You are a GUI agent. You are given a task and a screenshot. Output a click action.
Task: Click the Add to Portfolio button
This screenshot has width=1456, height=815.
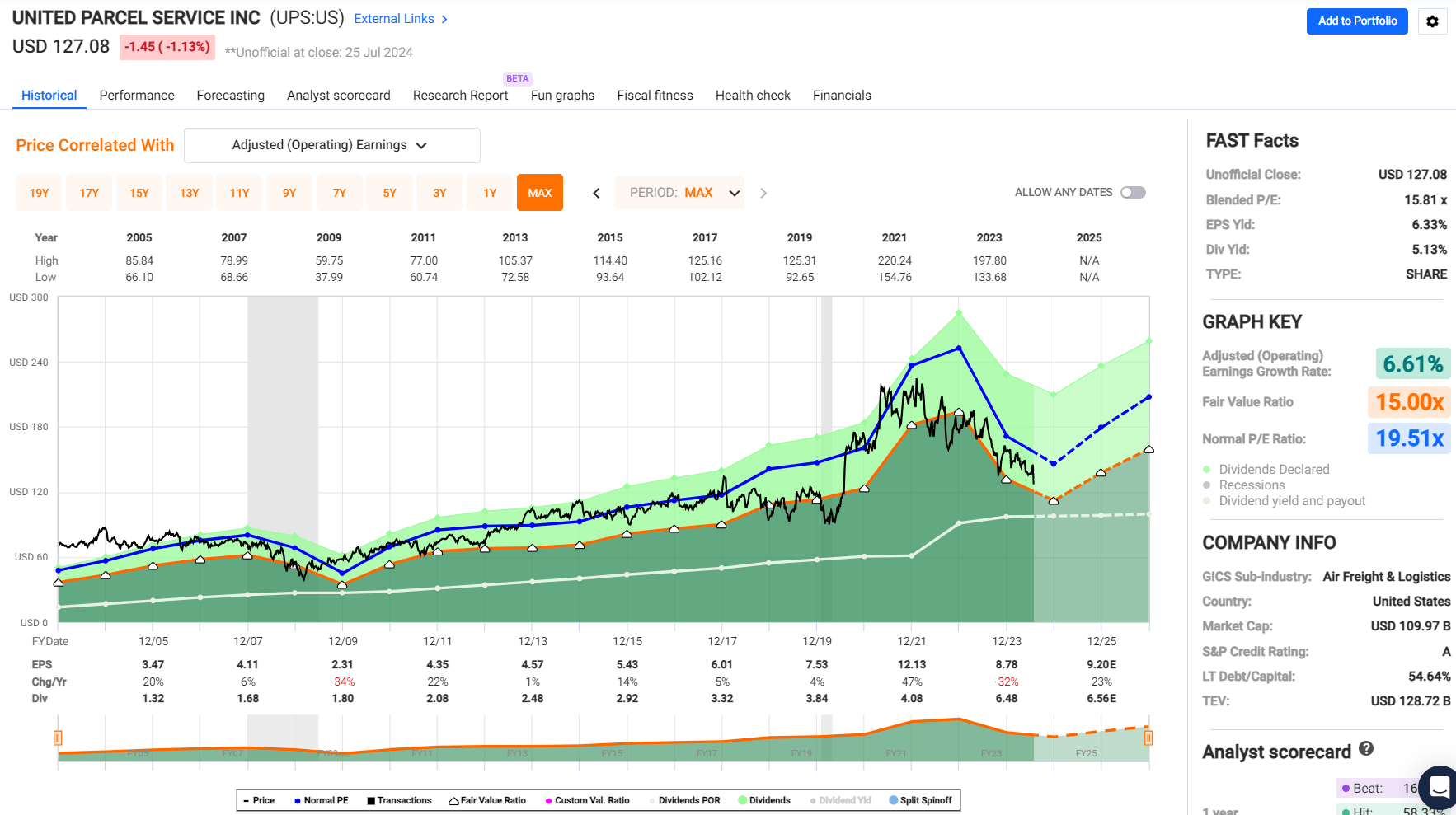(1357, 21)
